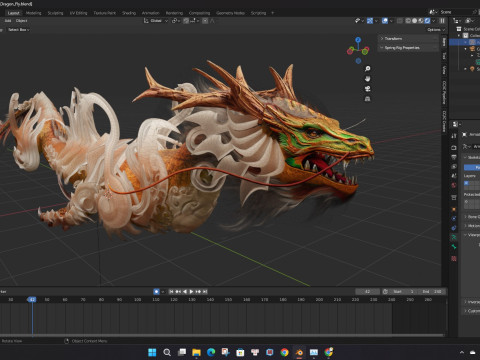
Task: Open the World properties tab
Action: pos(454,185)
